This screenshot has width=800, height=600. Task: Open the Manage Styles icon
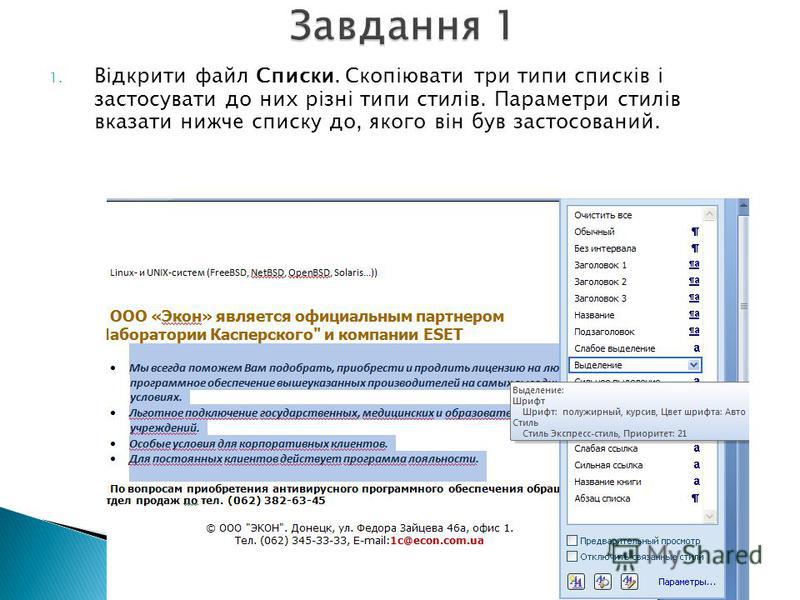click(x=630, y=581)
